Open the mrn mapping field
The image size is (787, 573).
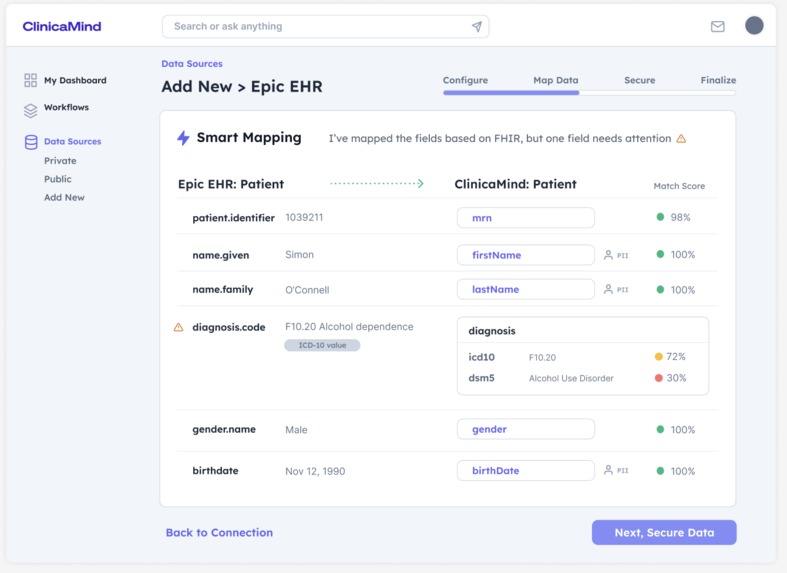pos(526,218)
